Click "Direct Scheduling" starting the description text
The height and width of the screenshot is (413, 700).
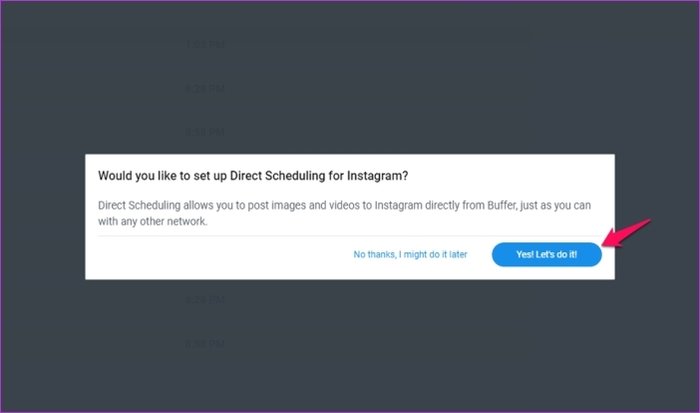pos(138,204)
